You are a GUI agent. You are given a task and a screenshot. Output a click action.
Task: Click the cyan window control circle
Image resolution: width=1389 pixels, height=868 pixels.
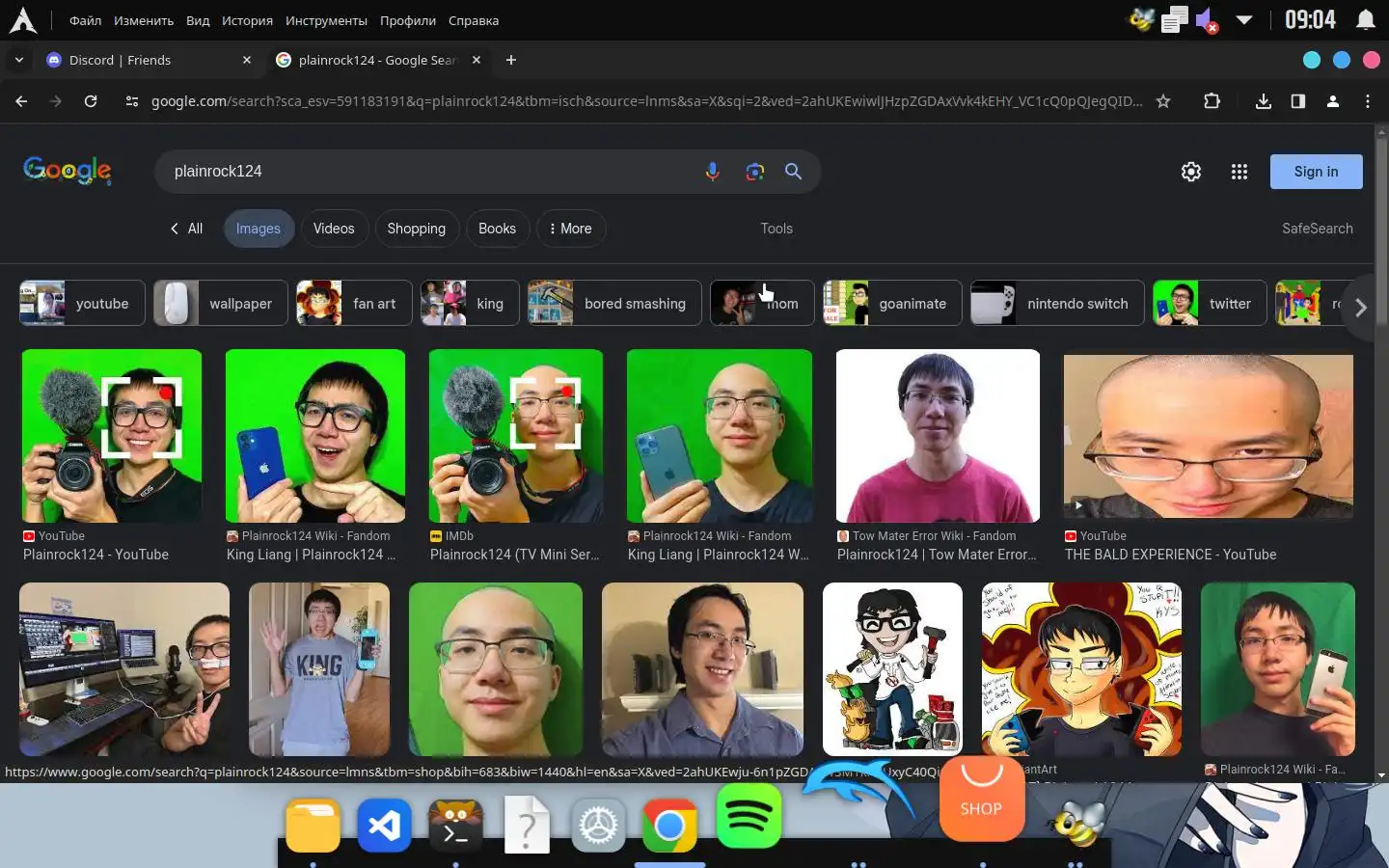pyautogui.click(x=1312, y=60)
